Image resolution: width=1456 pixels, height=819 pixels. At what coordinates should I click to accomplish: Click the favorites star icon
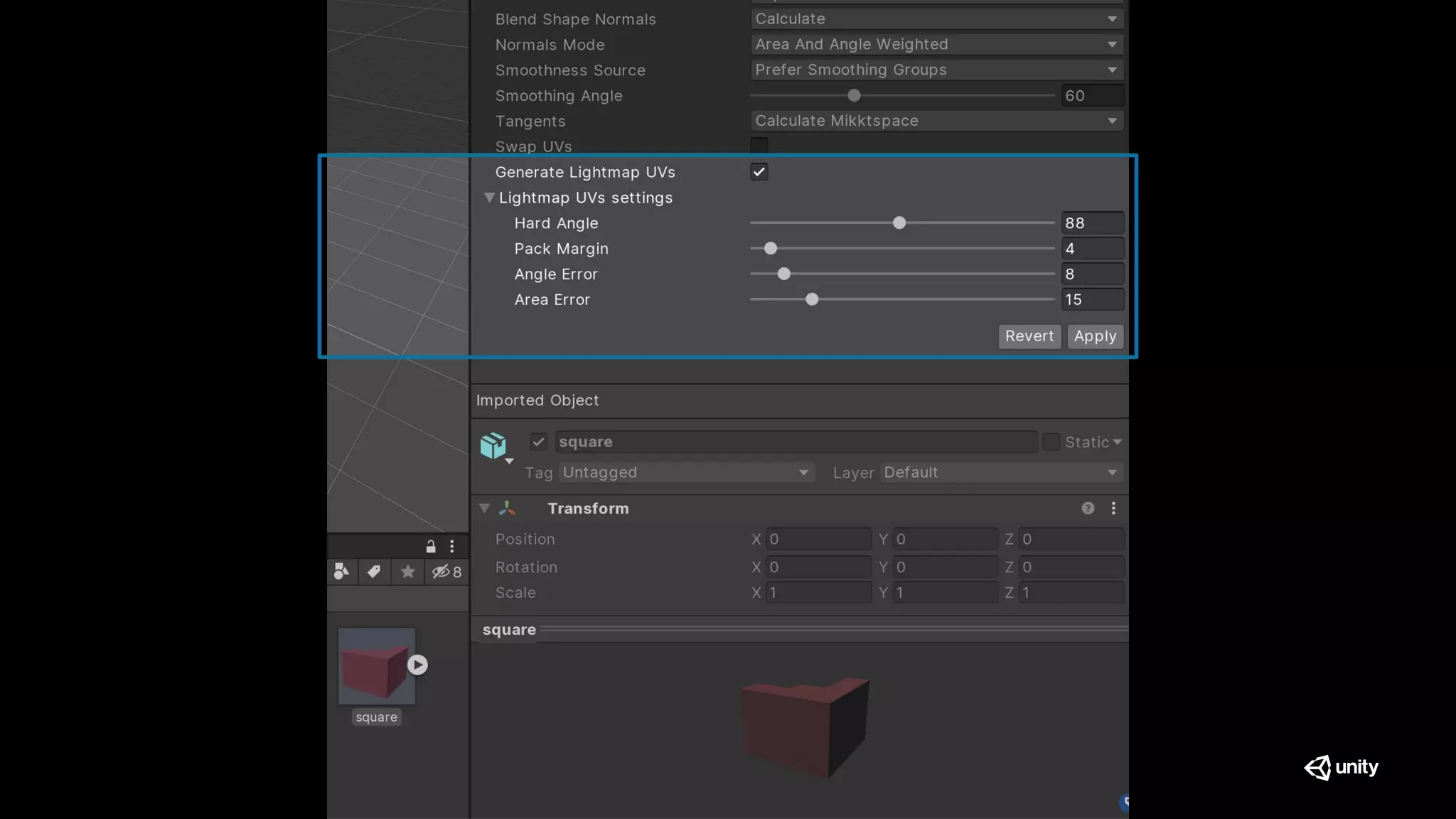coord(407,572)
